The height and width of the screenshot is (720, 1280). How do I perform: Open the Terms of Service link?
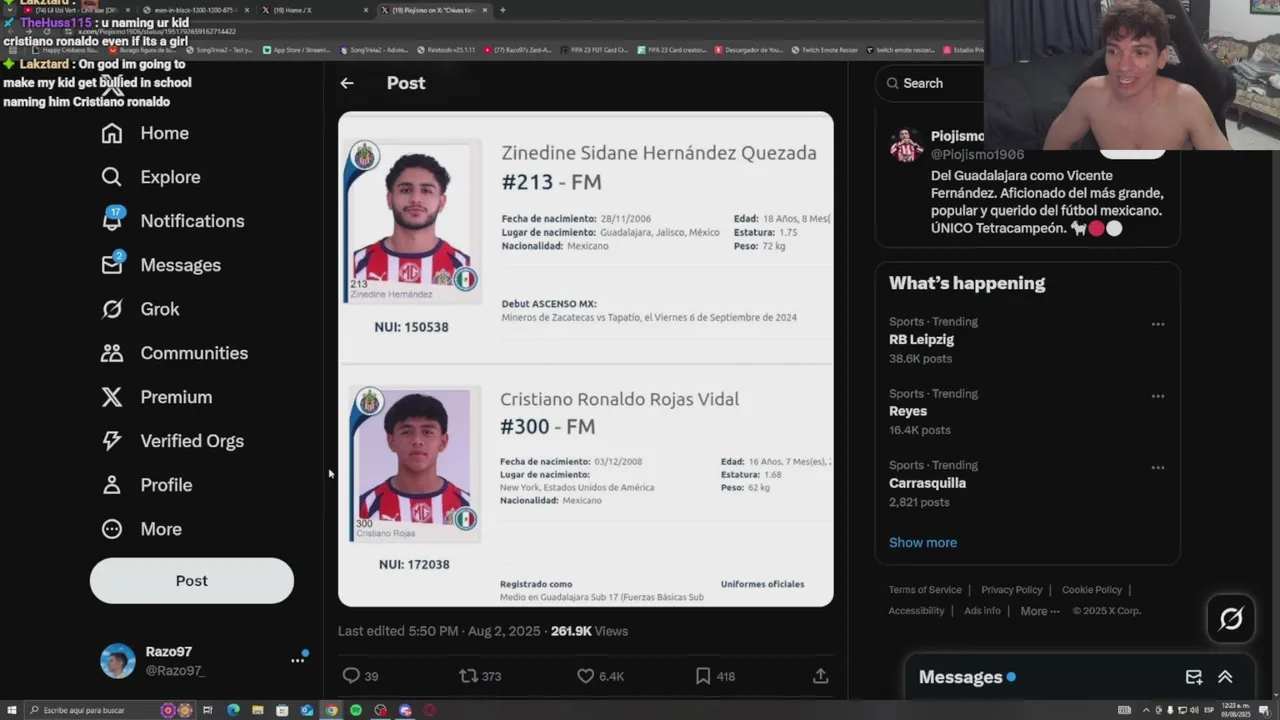925,590
